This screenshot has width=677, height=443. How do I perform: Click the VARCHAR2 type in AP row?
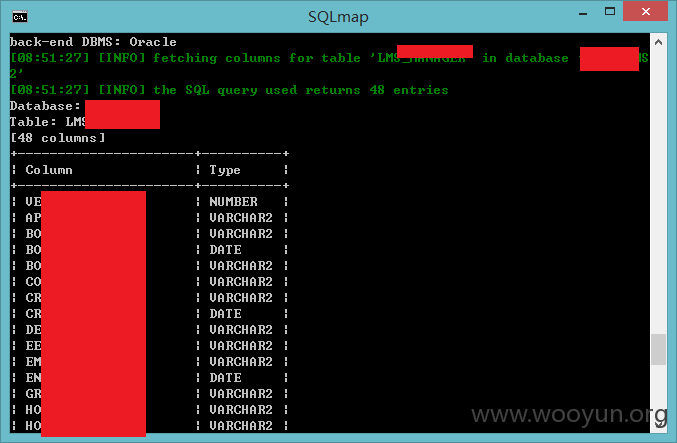241,218
